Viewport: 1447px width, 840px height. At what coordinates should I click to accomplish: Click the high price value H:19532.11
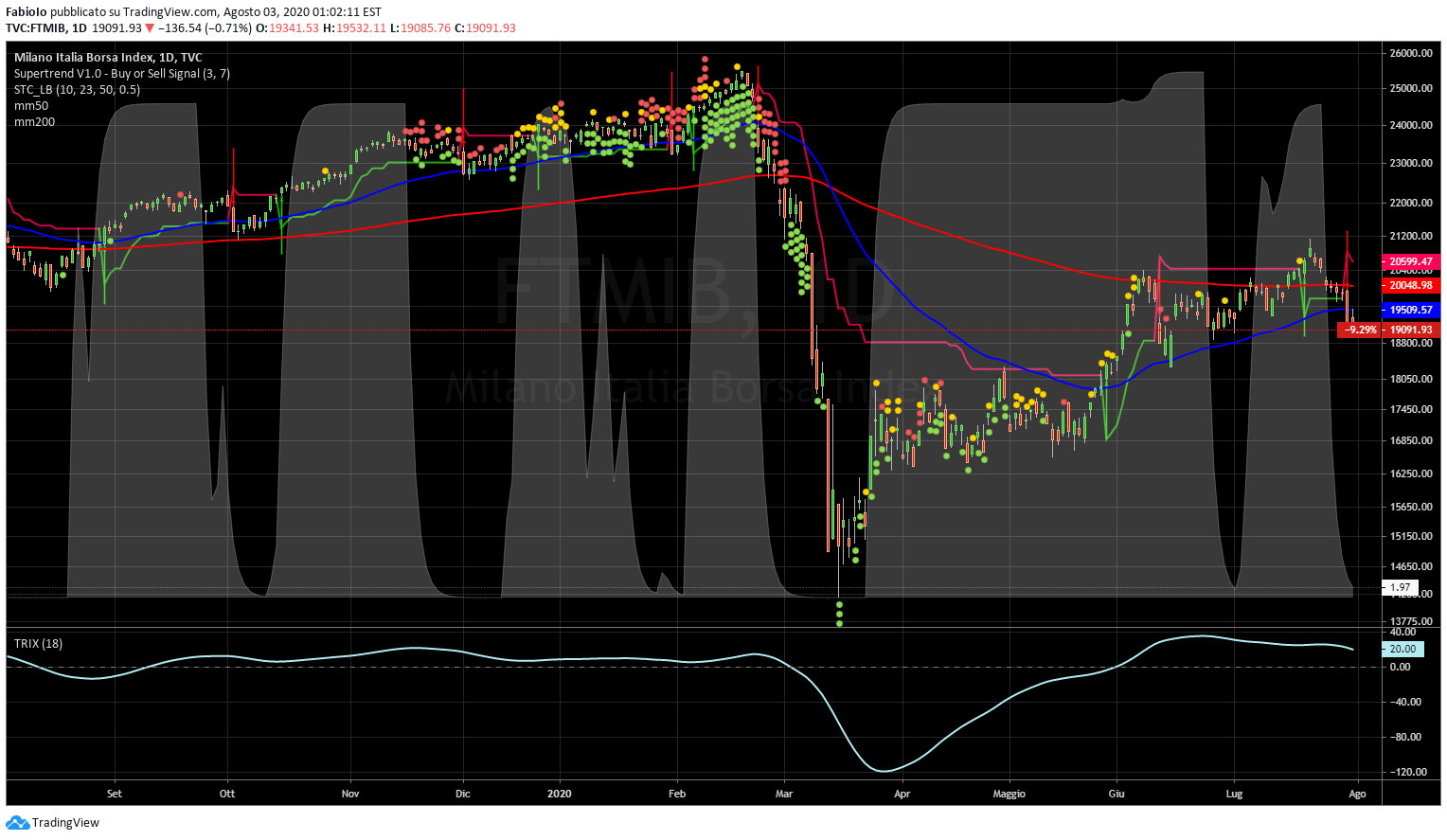pyautogui.click(x=355, y=28)
